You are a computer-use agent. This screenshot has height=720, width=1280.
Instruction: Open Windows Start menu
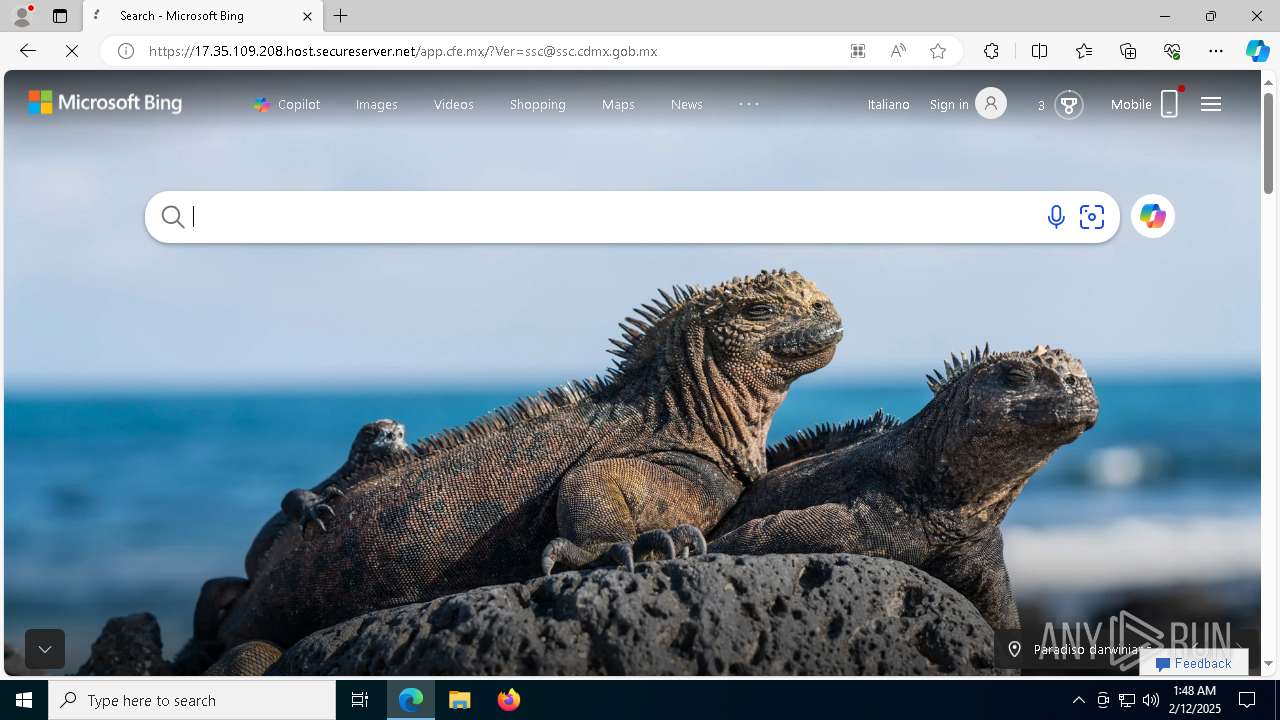(24, 700)
